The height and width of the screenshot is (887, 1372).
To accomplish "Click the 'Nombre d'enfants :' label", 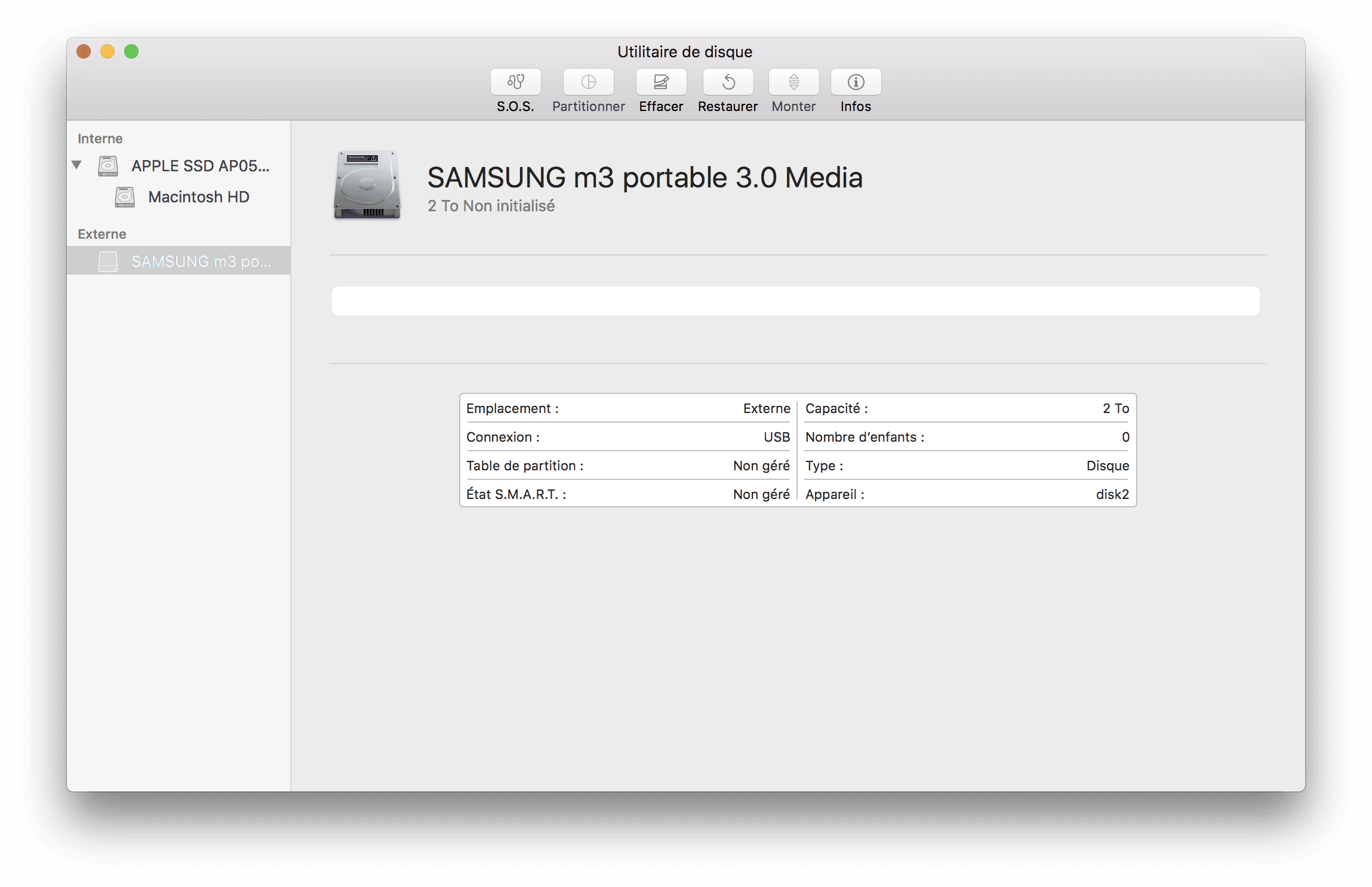I will (x=865, y=437).
